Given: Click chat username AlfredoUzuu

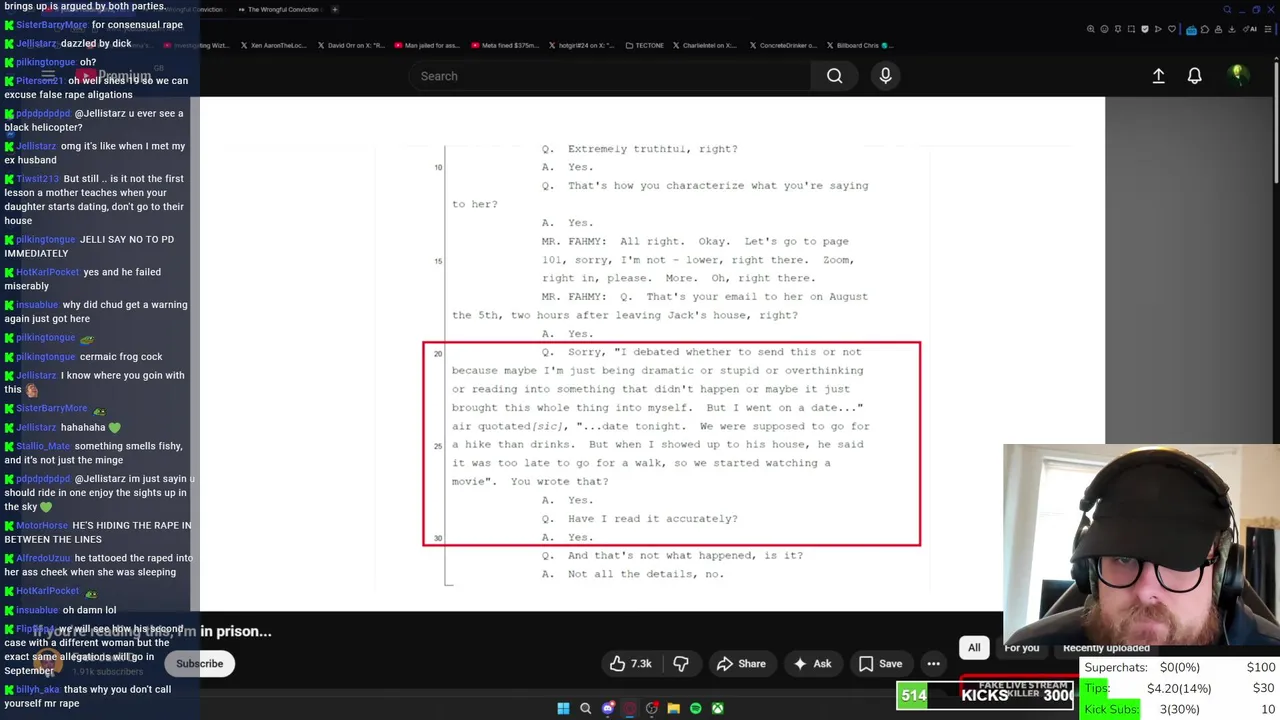Looking at the screenshot, I should point(43,559).
